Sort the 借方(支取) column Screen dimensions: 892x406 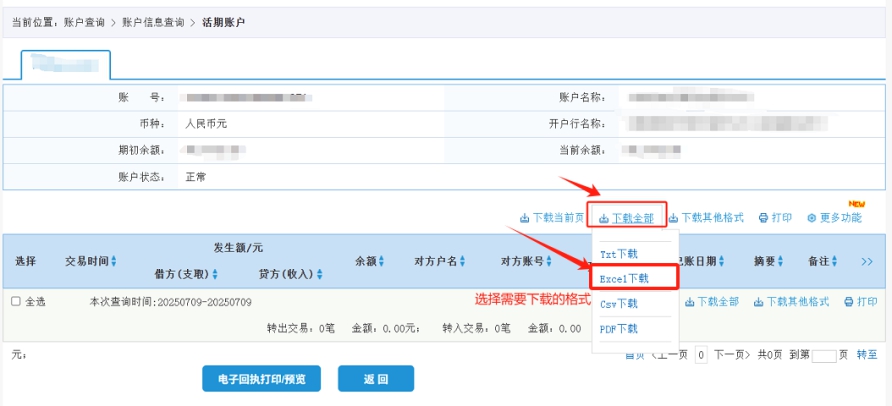point(215,274)
